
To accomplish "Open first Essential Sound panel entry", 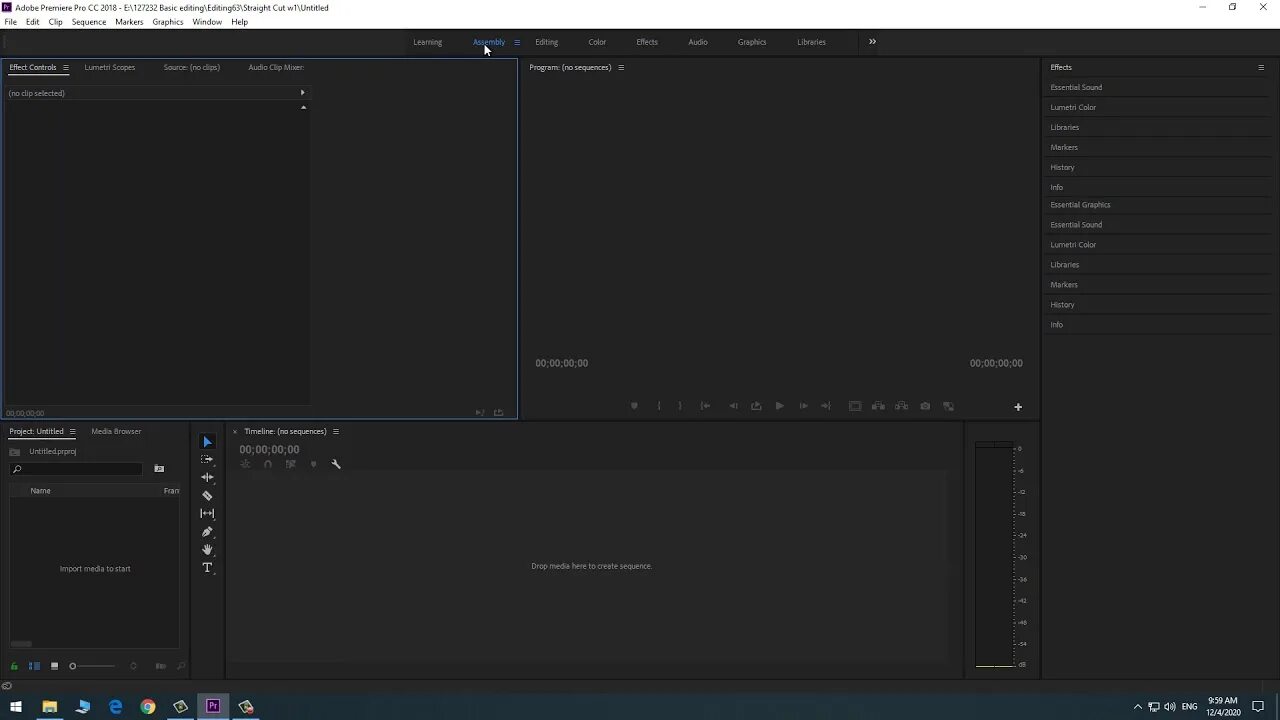I will point(1076,87).
